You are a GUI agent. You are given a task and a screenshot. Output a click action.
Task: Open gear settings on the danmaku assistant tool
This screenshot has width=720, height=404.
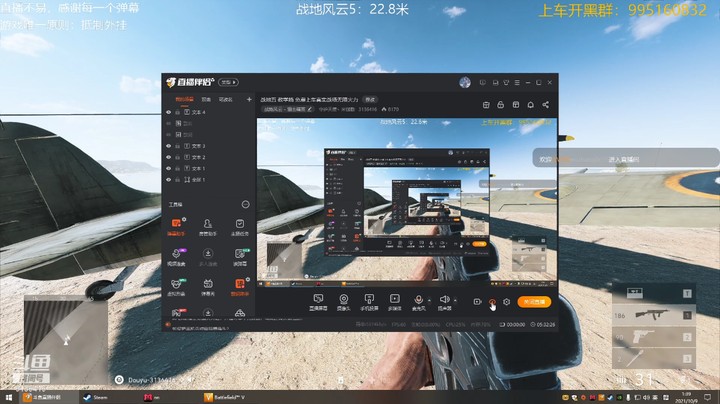[x=184, y=219]
